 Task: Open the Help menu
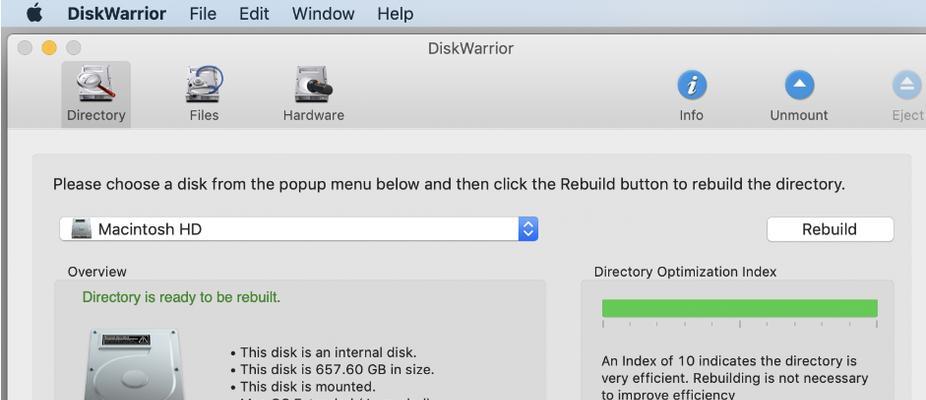click(394, 13)
